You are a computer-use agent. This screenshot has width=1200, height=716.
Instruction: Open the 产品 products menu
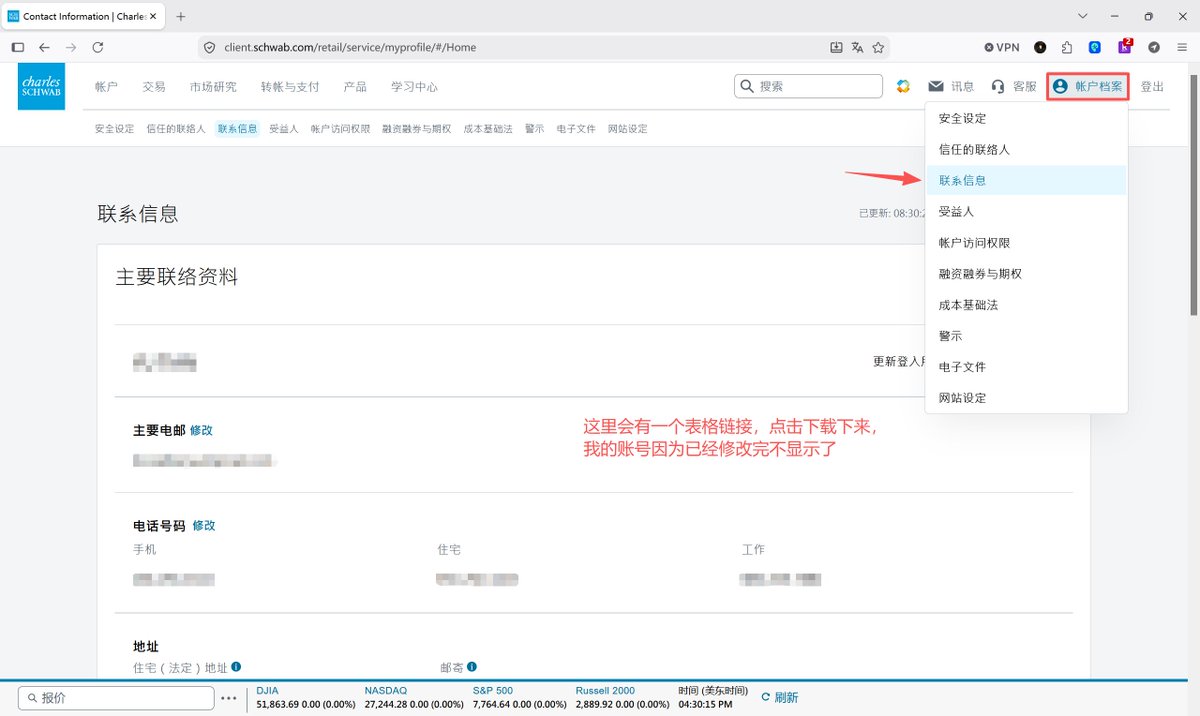point(355,87)
